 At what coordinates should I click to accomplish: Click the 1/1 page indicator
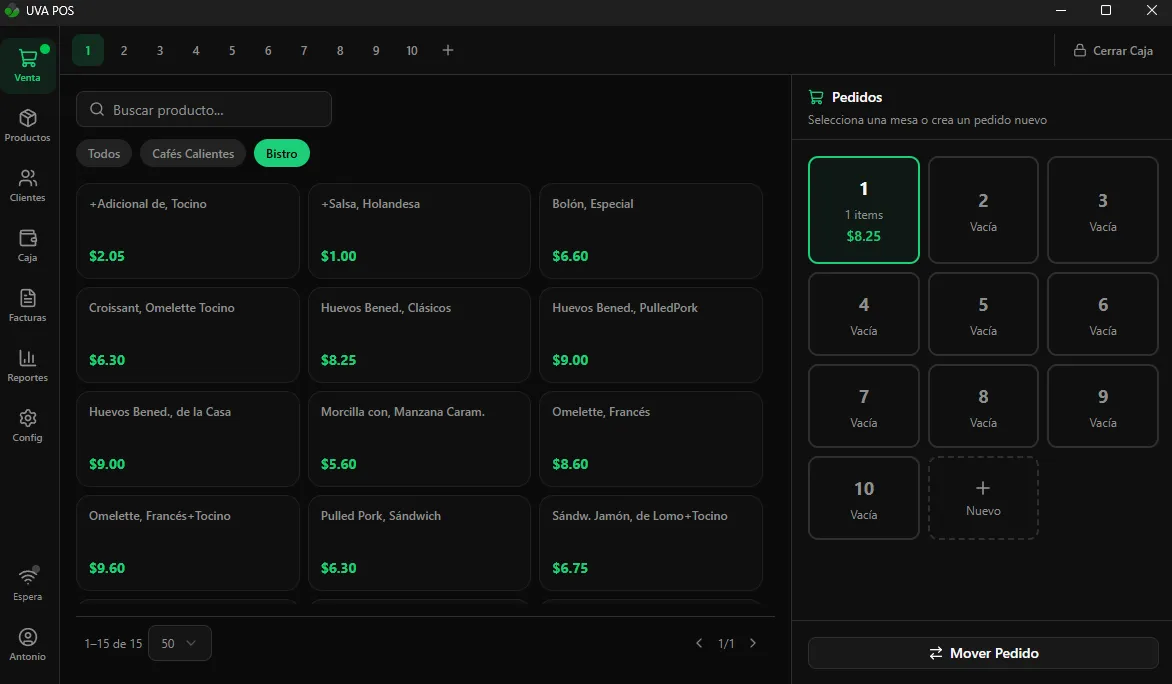(726, 644)
